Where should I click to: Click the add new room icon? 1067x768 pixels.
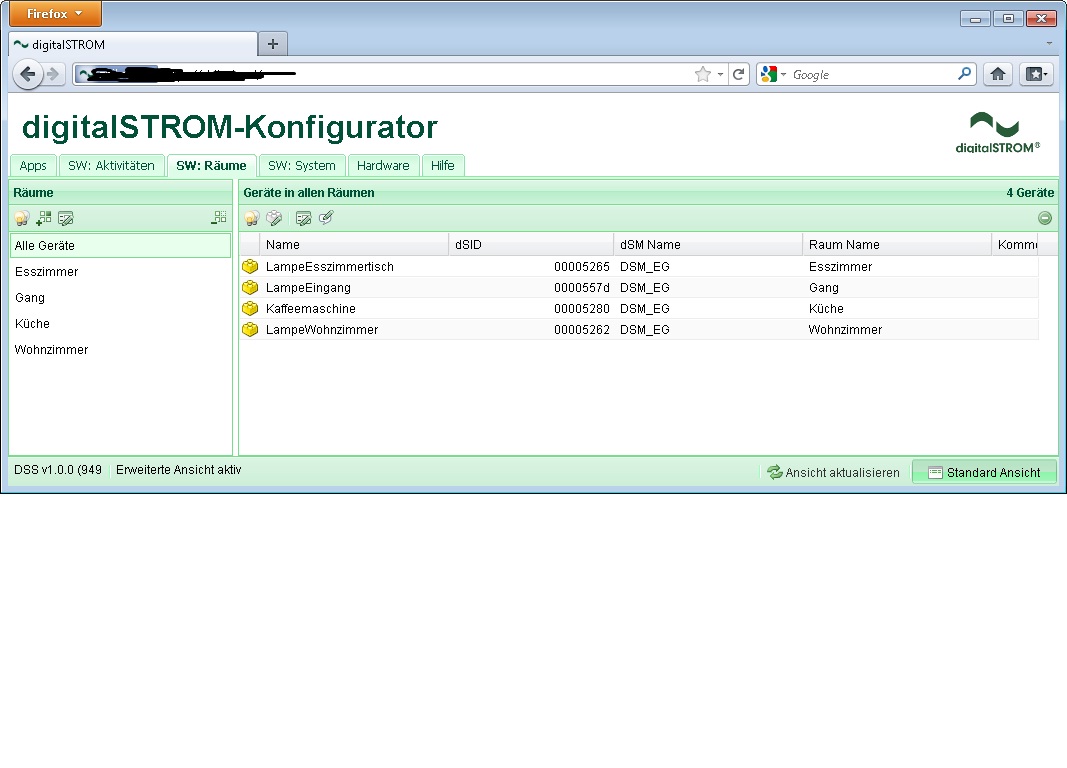click(44, 218)
